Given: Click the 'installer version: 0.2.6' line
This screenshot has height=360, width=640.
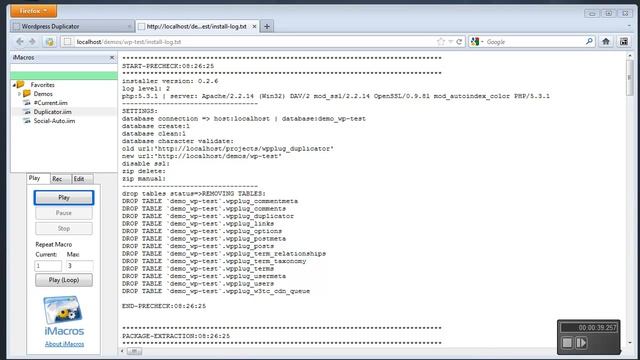Looking at the screenshot, I should click(x=170, y=81).
